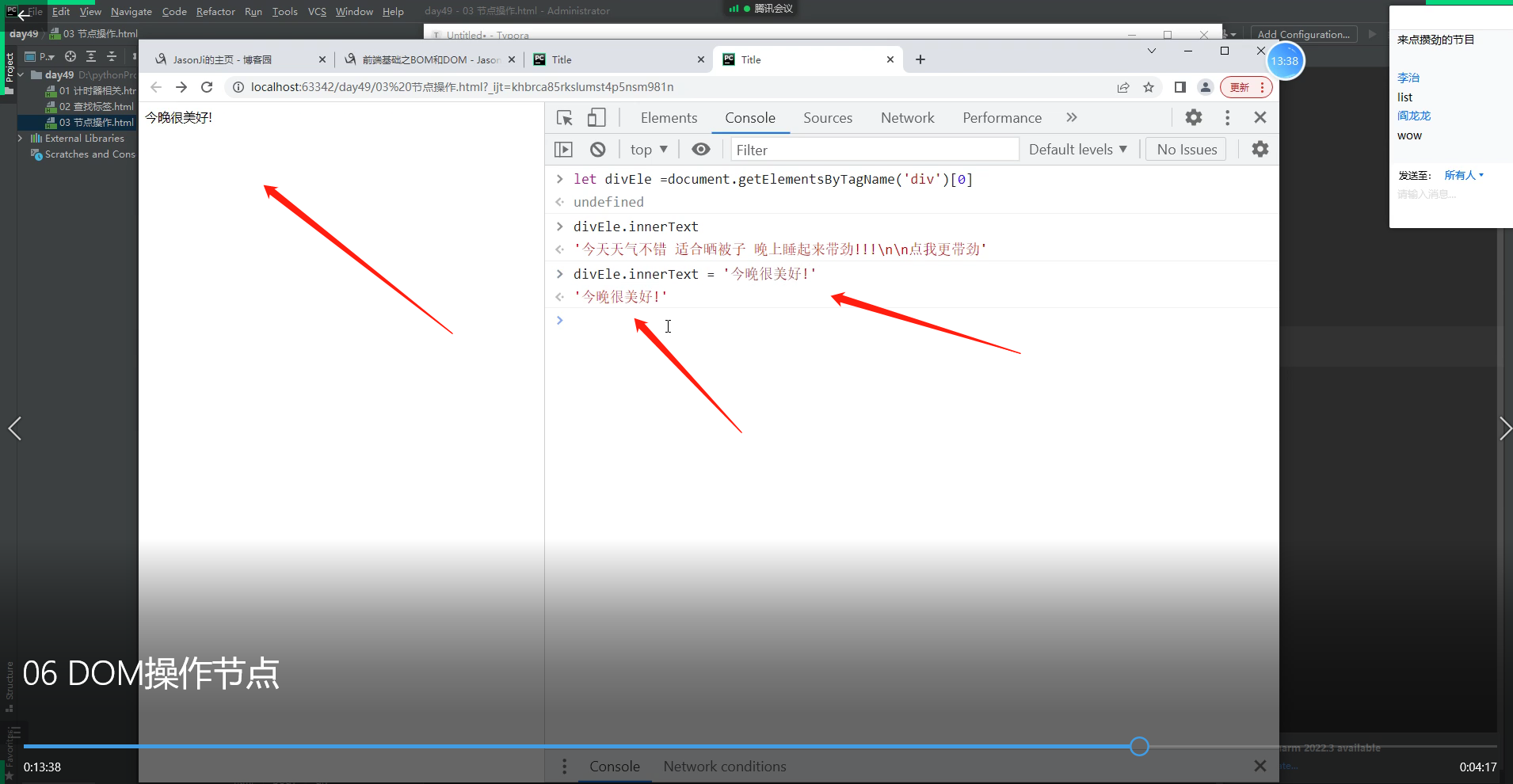Open DevTools customize three-dot menu
The width and height of the screenshot is (1513, 784).
(1228, 118)
